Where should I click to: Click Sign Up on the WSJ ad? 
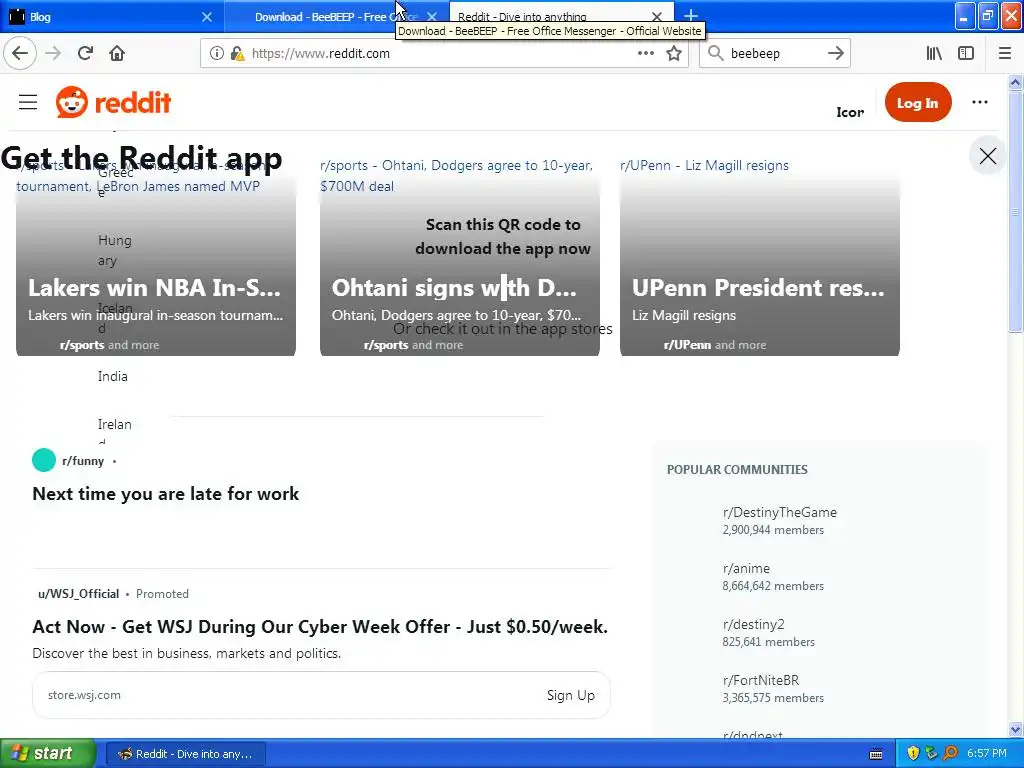pos(570,695)
